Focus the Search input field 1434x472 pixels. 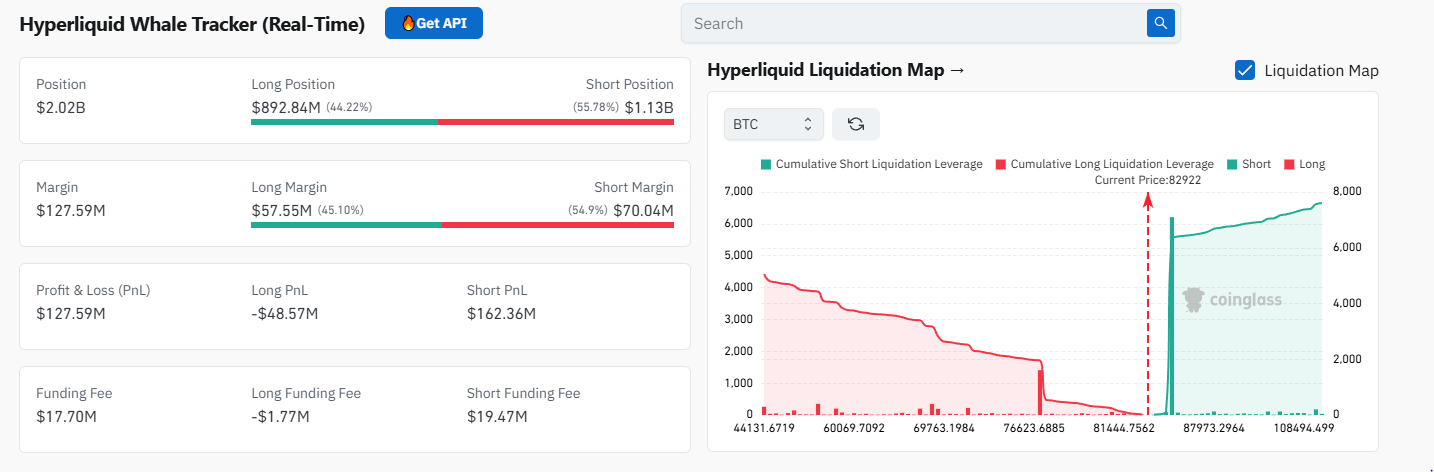pos(914,23)
